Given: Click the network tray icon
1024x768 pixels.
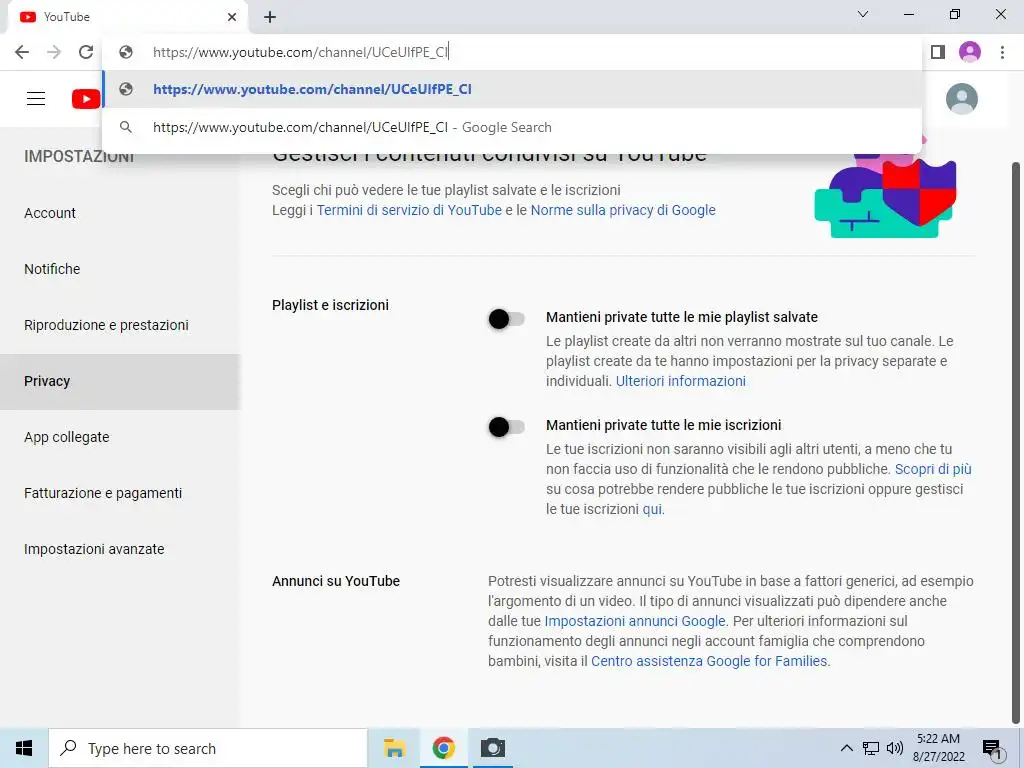Looking at the screenshot, I should 871,748.
